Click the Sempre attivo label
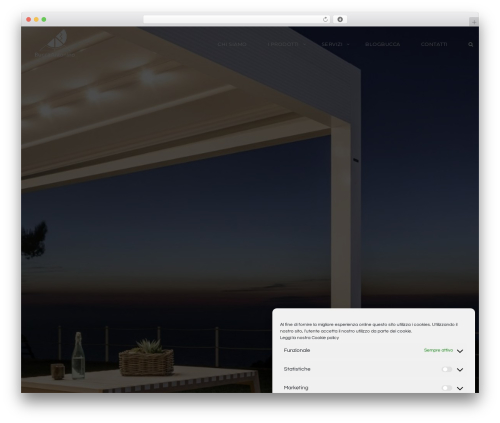 point(438,350)
